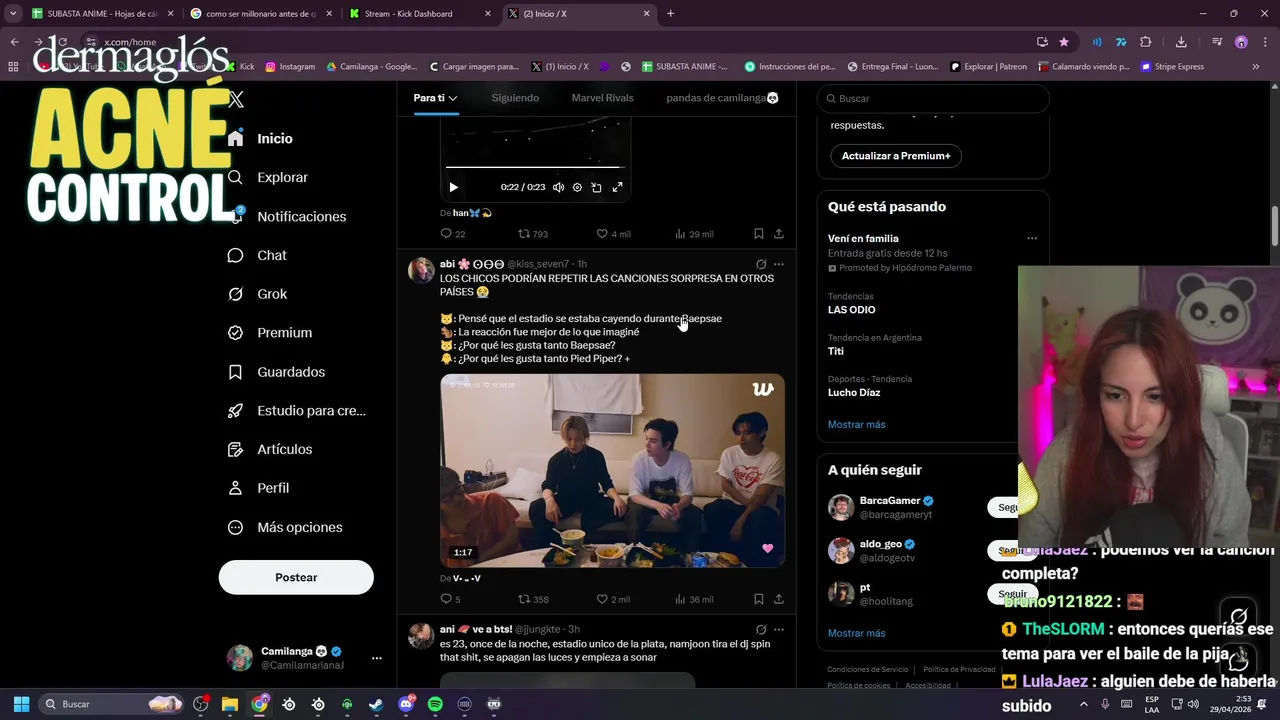The height and width of the screenshot is (720, 1280).
Task: Open video player settings gear
Action: pyautogui.click(x=577, y=187)
